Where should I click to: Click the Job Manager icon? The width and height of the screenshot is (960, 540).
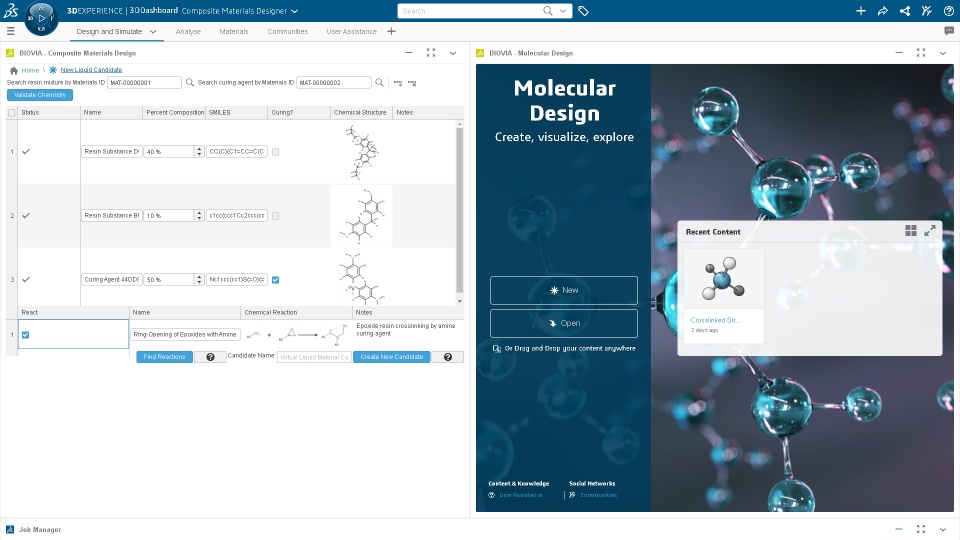click(x=10, y=529)
